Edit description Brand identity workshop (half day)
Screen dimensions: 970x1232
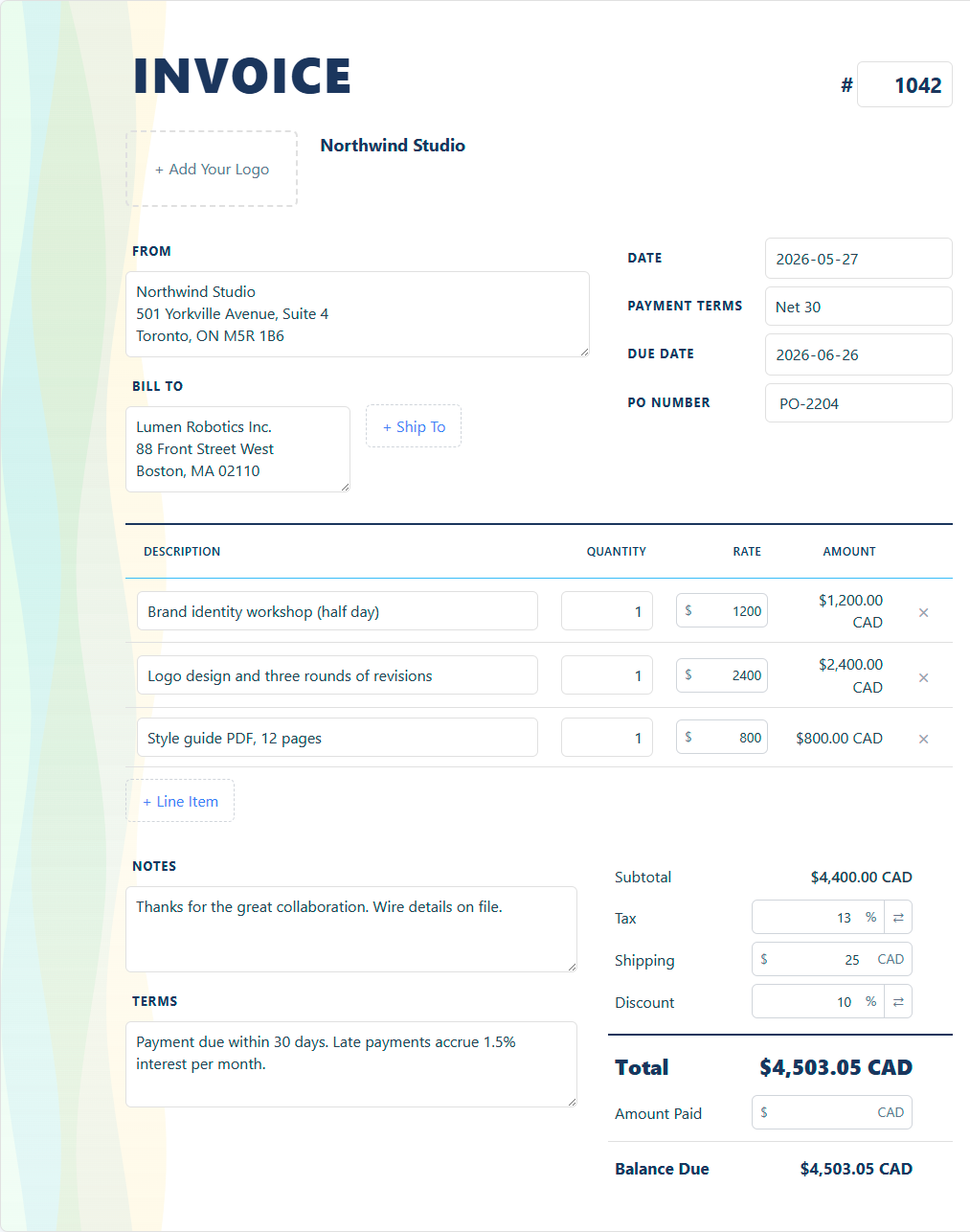337,611
